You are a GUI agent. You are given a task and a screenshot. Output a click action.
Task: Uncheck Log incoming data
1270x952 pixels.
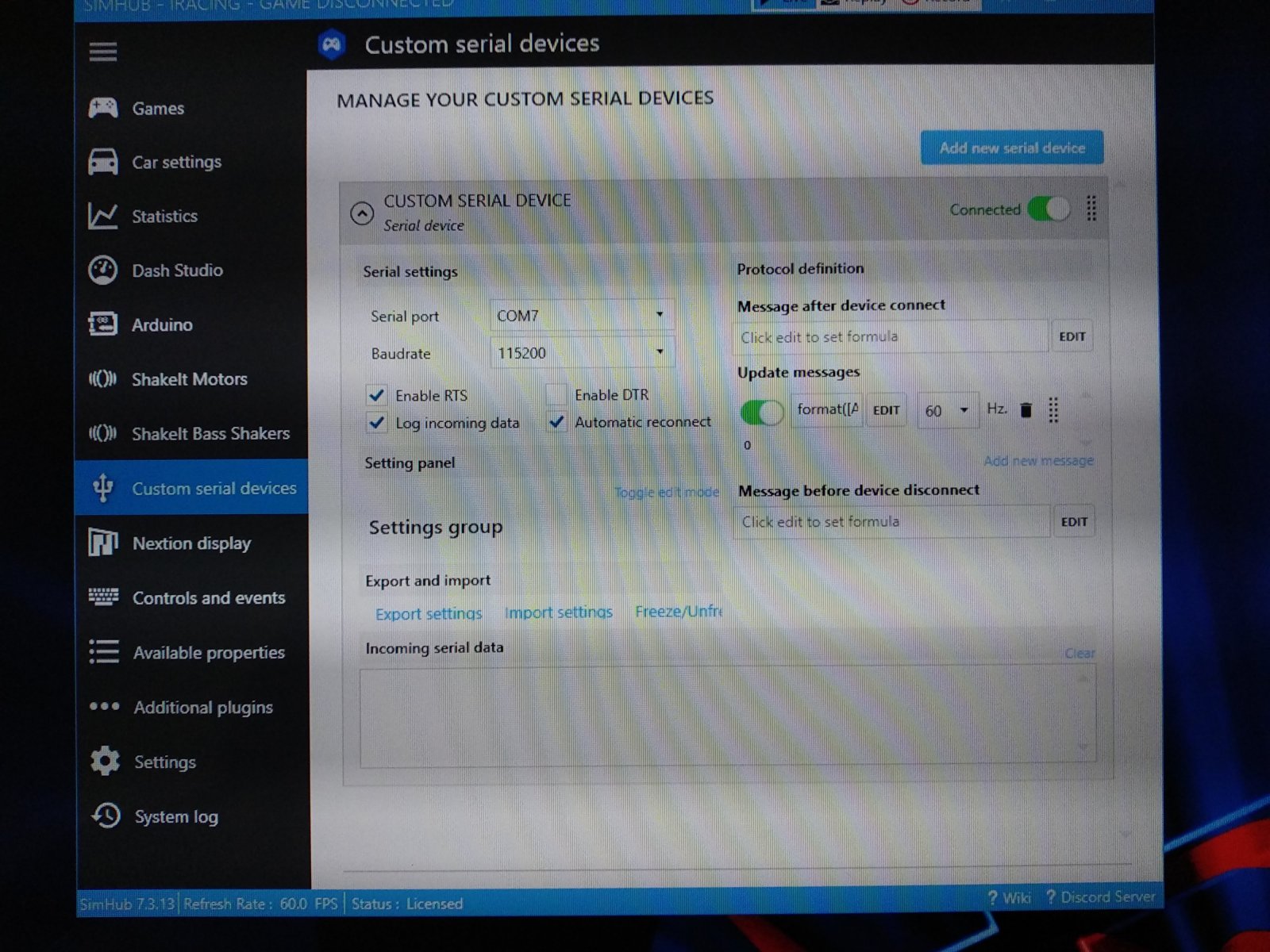(x=377, y=422)
